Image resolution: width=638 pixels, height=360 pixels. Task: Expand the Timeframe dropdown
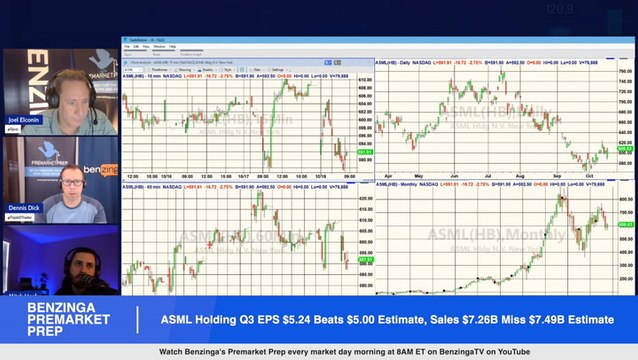pos(160,70)
